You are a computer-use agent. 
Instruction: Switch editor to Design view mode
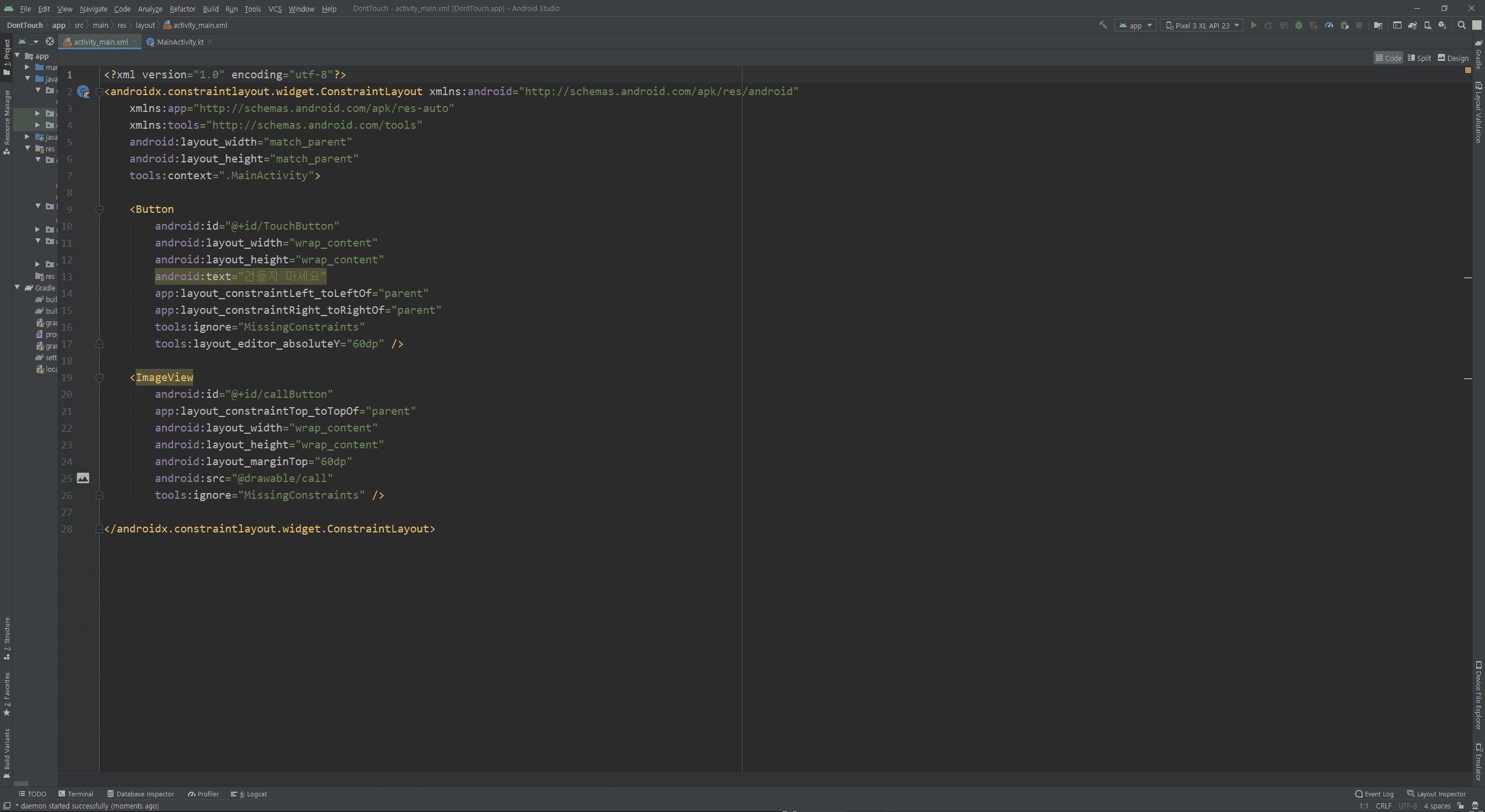pyautogui.click(x=1453, y=58)
